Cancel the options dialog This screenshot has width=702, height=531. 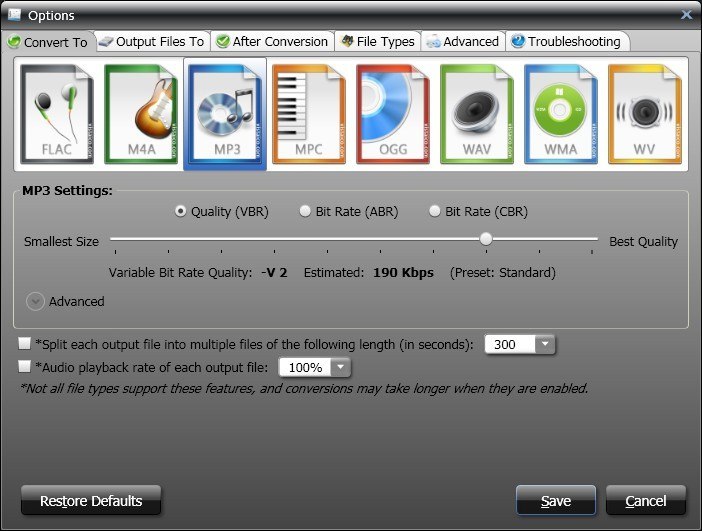[646, 501]
